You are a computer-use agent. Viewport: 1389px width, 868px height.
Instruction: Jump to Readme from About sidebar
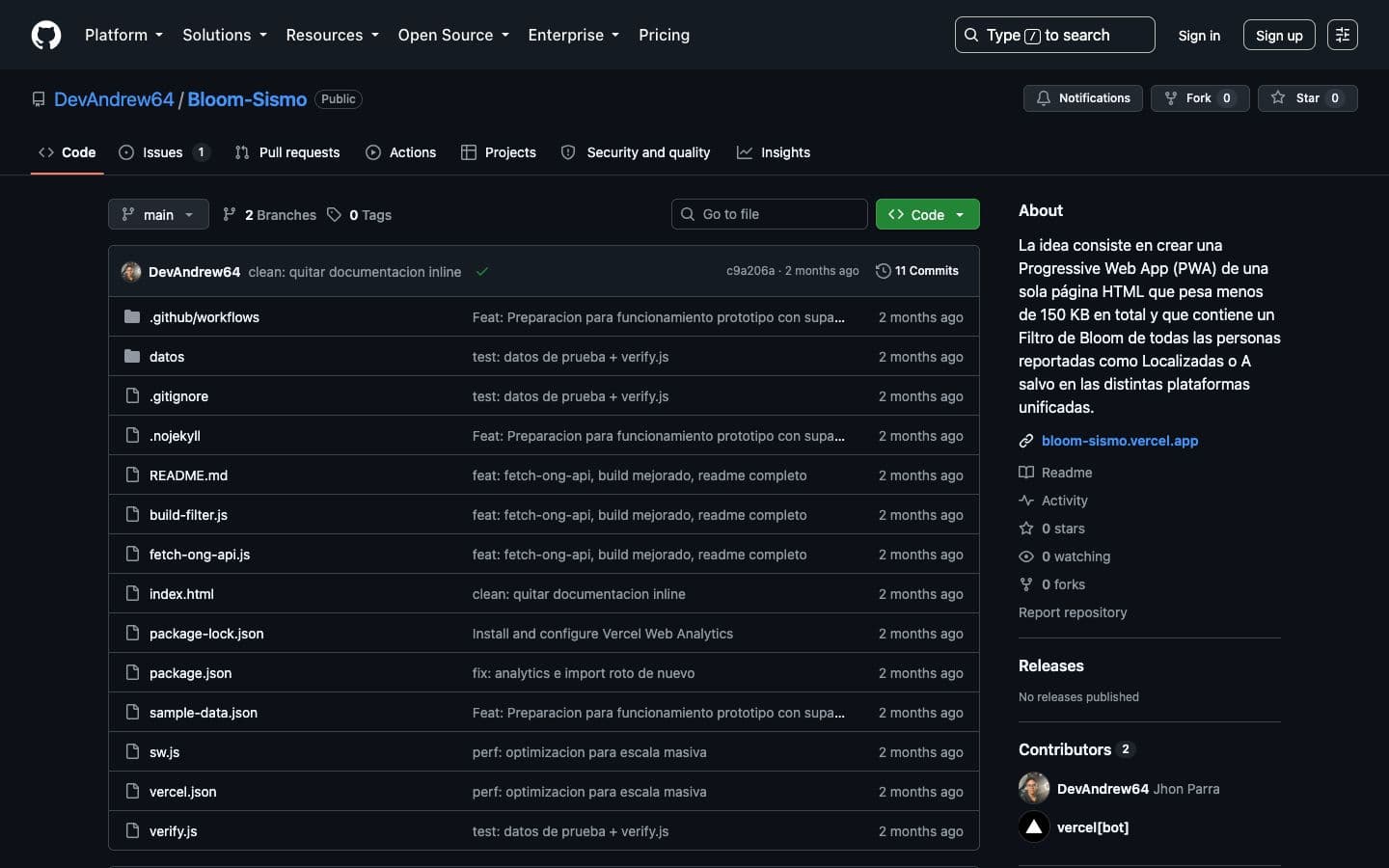tap(1055, 473)
